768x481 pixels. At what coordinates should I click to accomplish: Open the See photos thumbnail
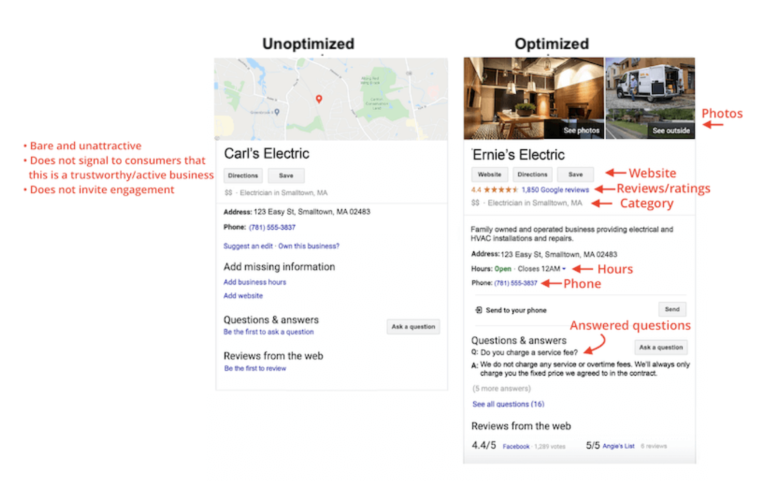pos(533,99)
